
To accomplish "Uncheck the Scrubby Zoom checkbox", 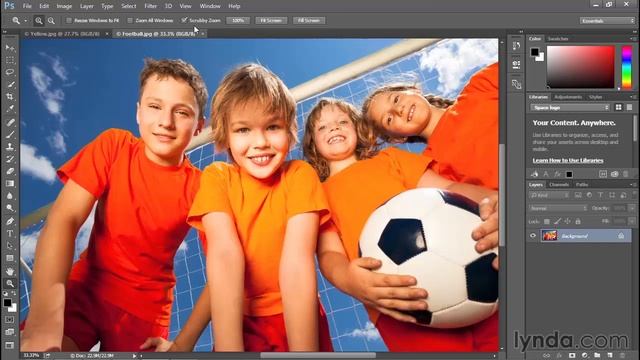I will tap(184, 20).
